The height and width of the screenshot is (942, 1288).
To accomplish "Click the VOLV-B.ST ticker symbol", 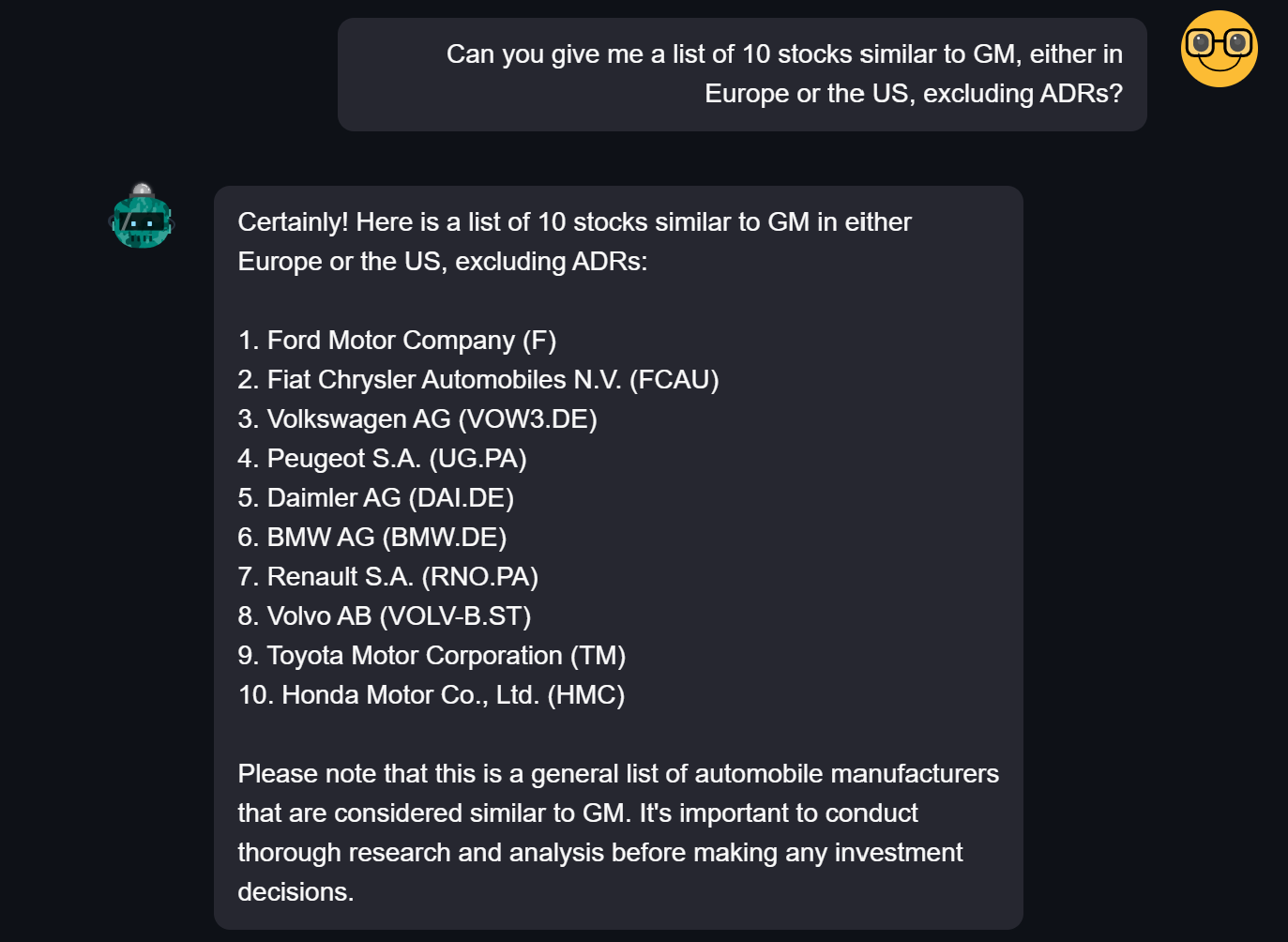I will pyautogui.click(x=455, y=616).
